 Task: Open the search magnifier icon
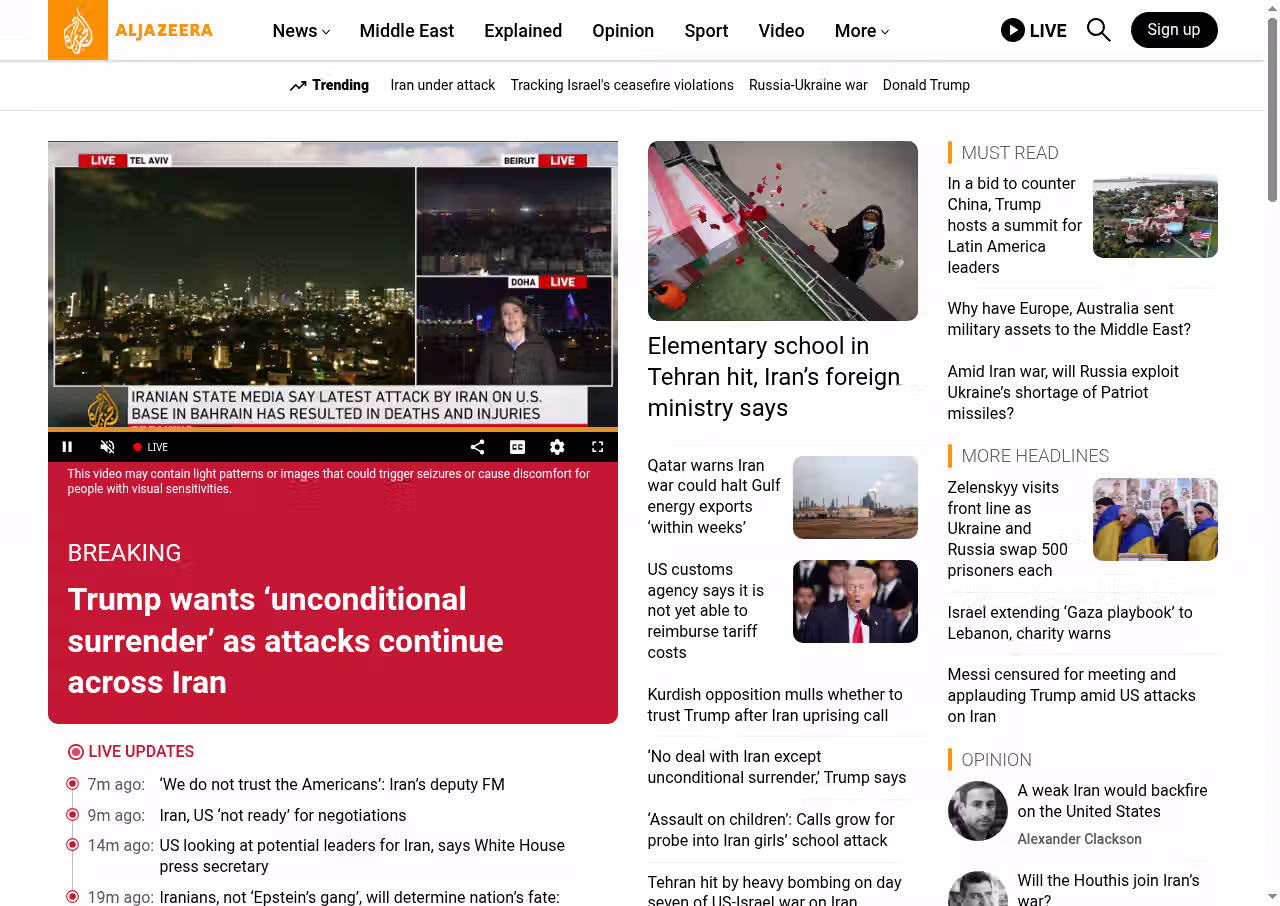(1098, 30)
